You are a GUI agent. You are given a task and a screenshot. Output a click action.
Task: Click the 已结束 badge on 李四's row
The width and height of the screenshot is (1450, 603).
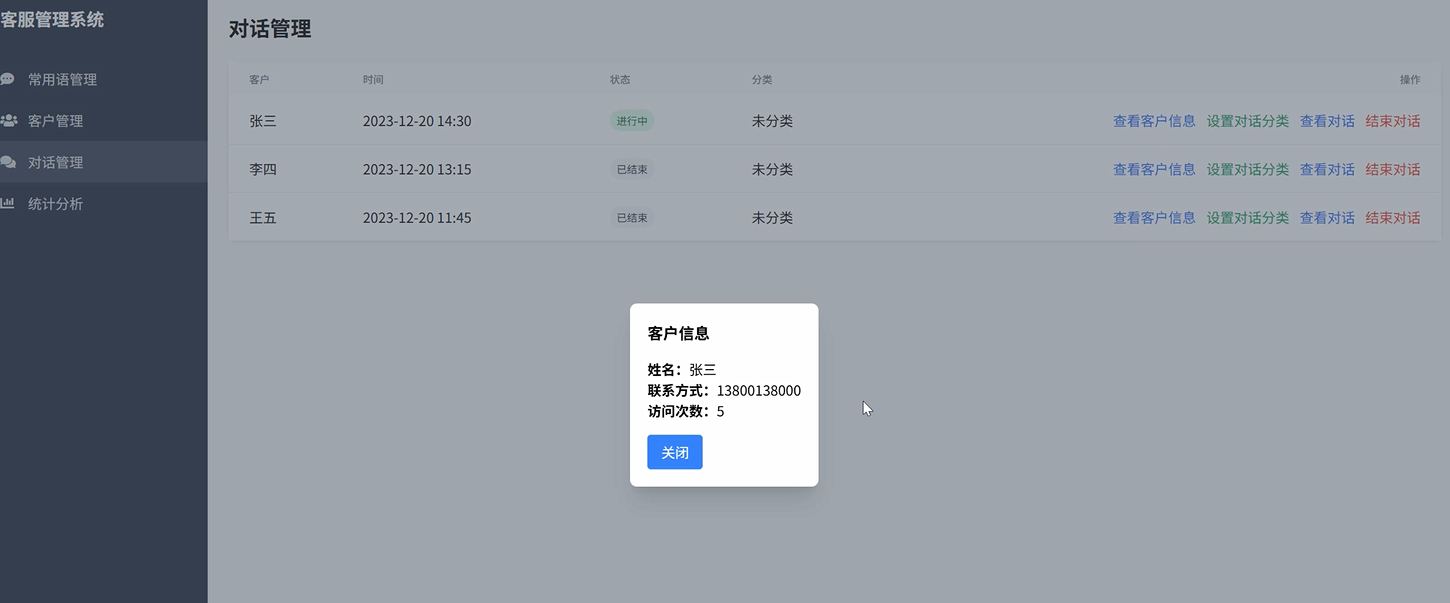point(631,169)
